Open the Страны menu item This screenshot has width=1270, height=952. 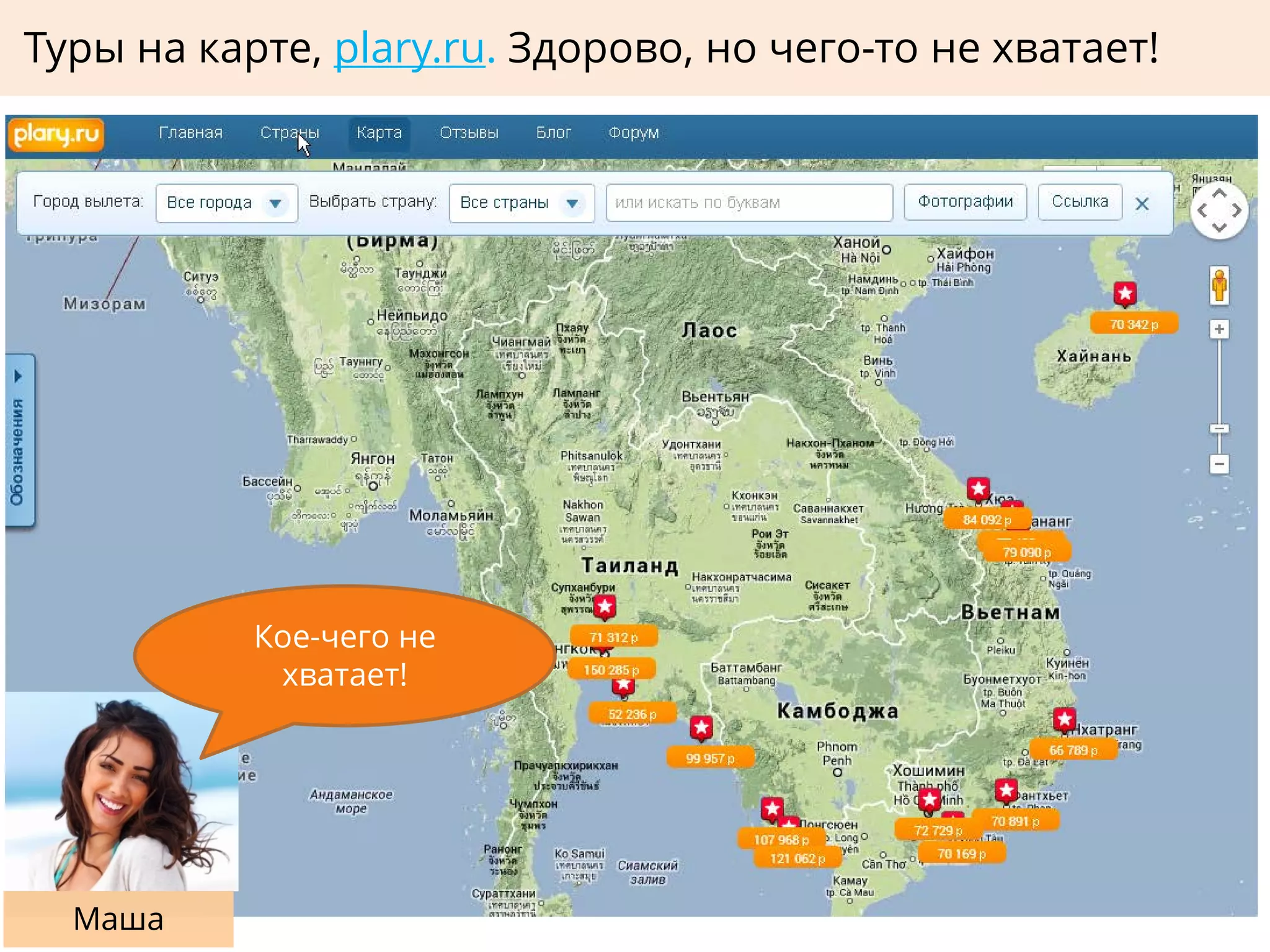click(x=290, y=133)
